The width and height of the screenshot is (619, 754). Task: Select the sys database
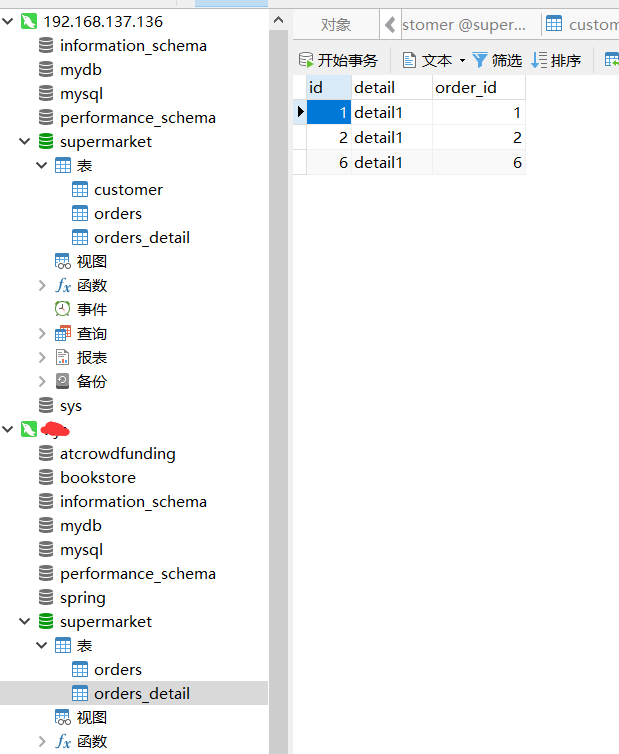(71, 406)
